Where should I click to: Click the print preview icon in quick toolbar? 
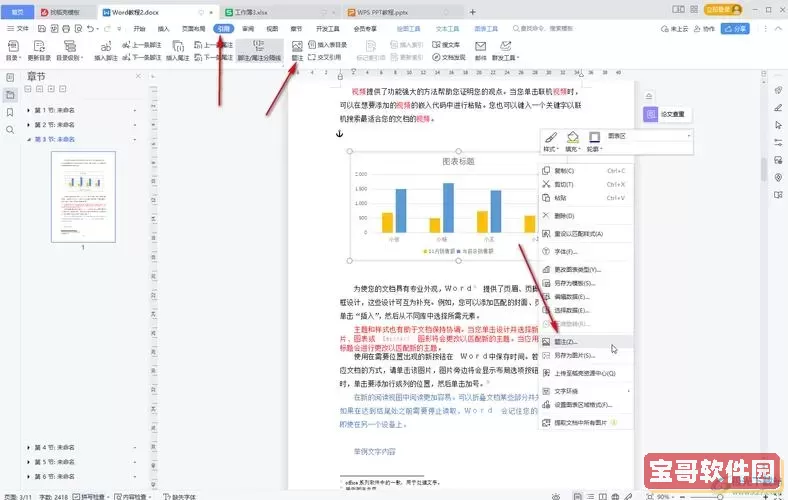tap(78, 29)
